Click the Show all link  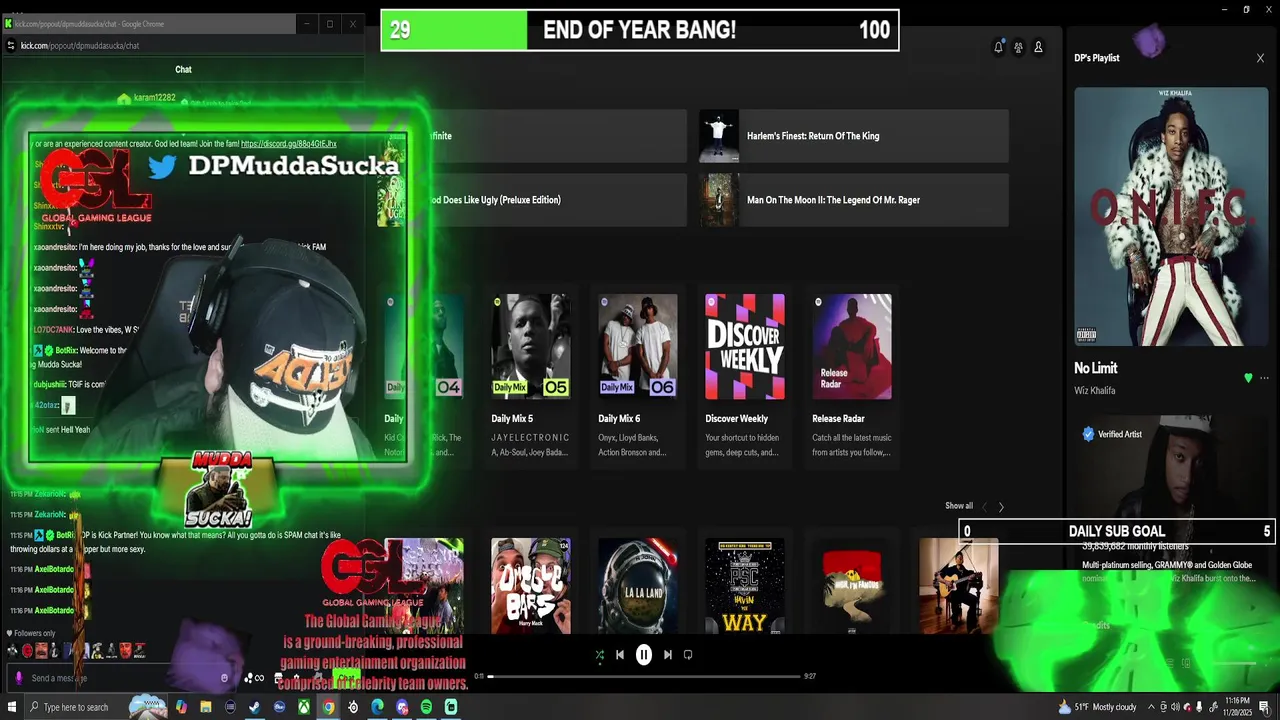959,506
